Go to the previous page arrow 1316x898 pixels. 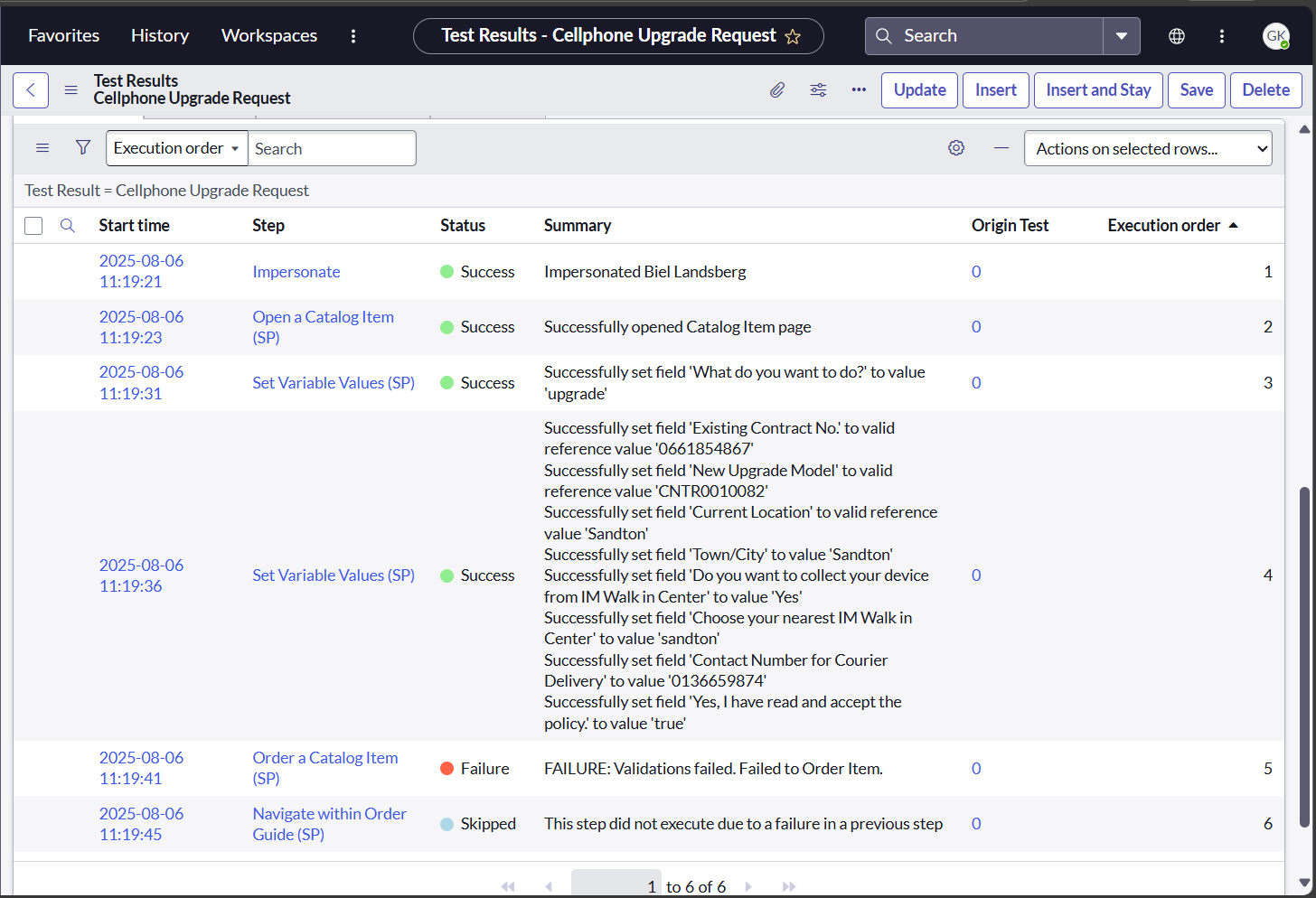549,887
